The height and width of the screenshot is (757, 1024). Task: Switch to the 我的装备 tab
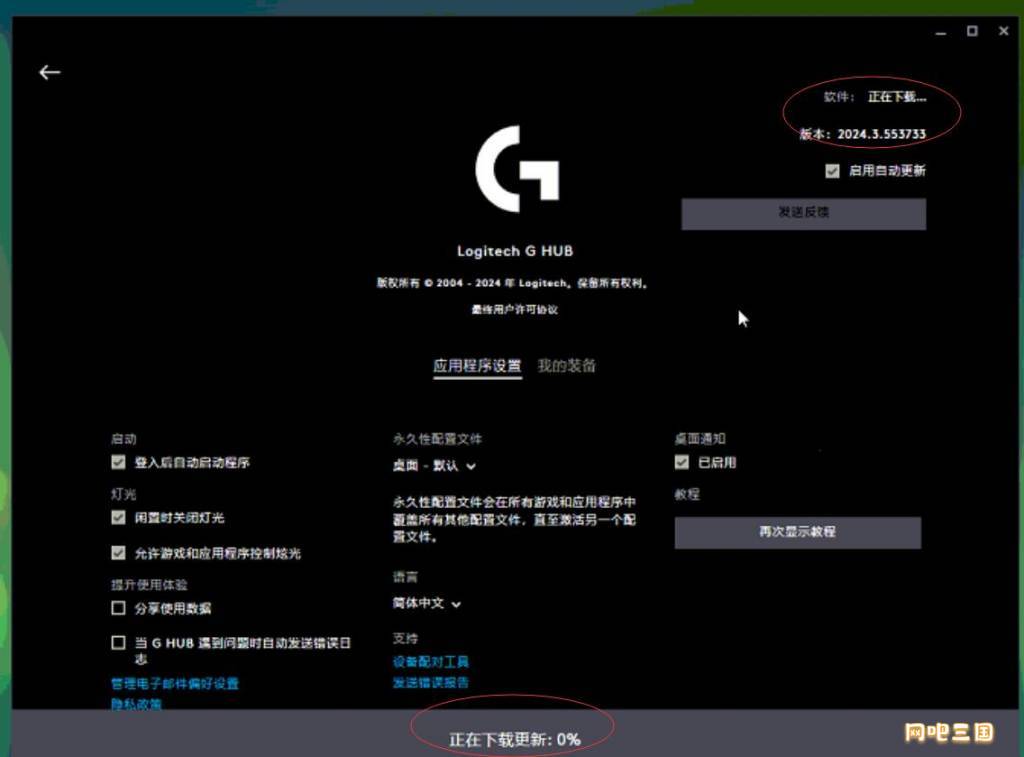tap(567, 366)
